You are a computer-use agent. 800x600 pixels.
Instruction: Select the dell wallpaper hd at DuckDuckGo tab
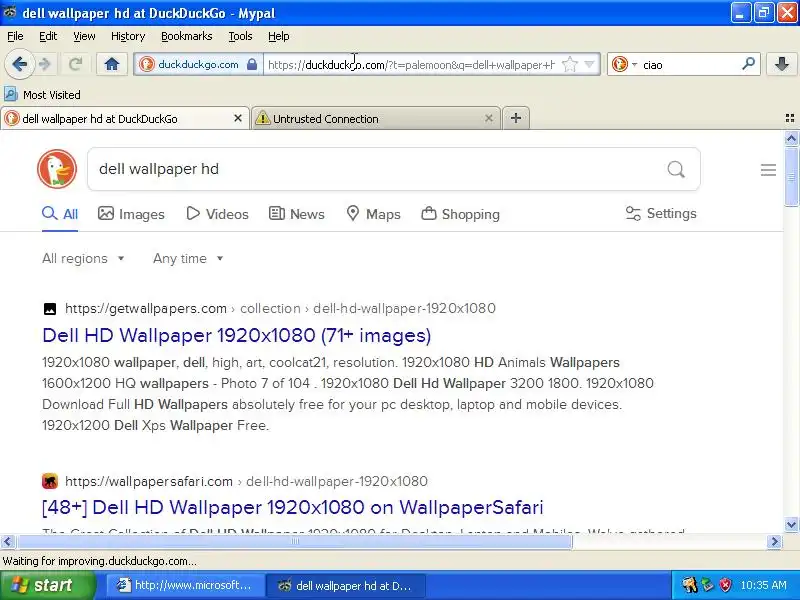125,118
